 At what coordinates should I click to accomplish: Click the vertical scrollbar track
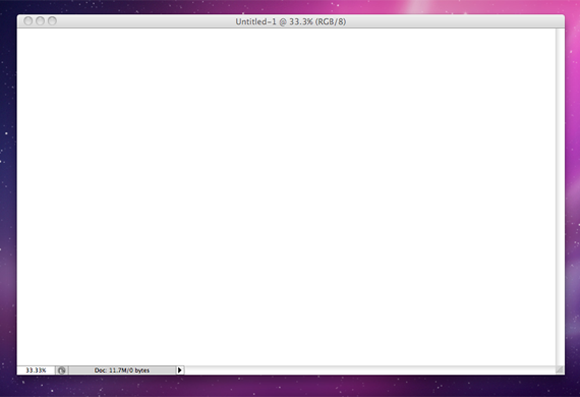[560, 197]
